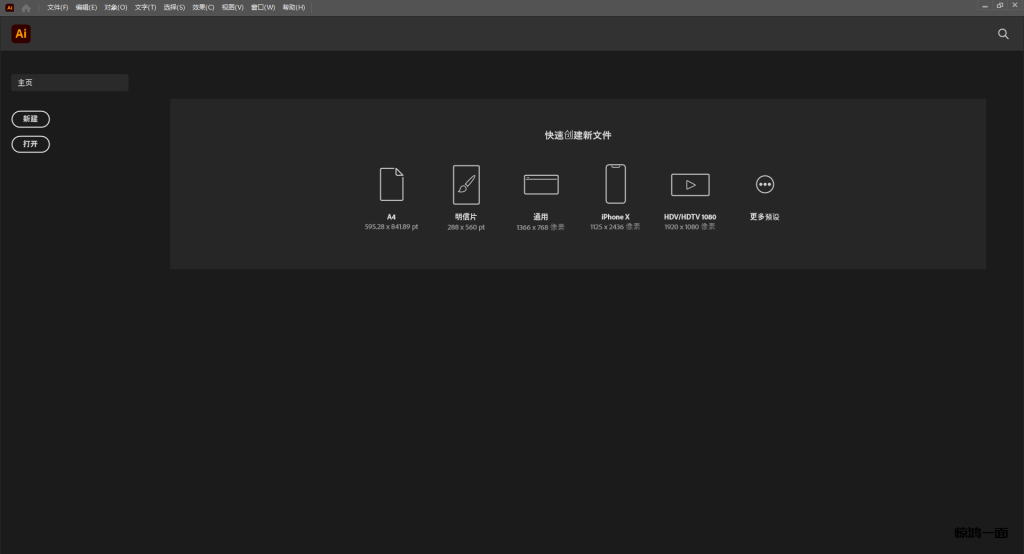The height and width of the screenshot is (554, 1024).
Task: Select the 明信片 postcard preset icon
Action: (x=466, y=184)
